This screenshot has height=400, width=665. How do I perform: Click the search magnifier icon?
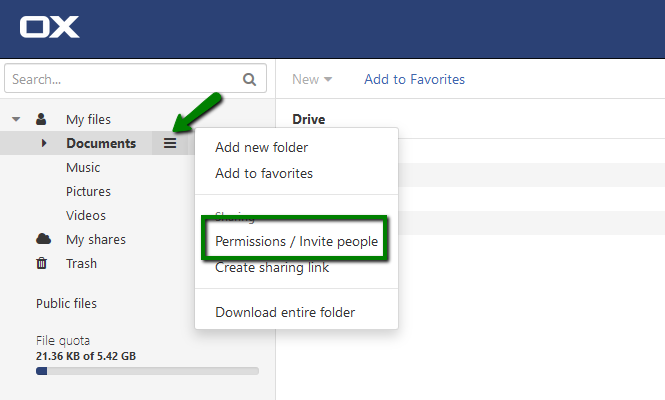tap(249, 79)
